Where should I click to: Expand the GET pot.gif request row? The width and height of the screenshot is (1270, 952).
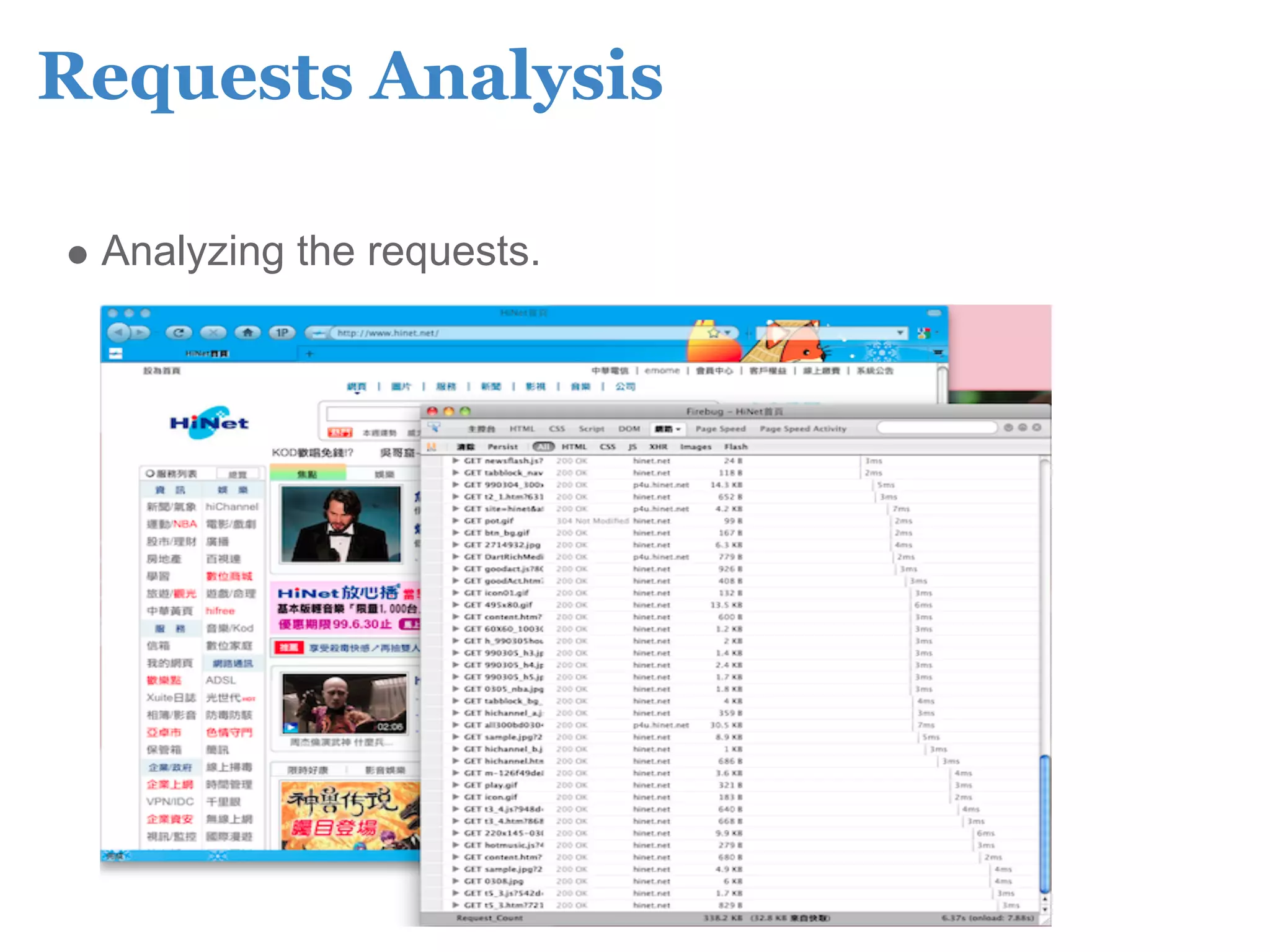click(x=455, y=521)
